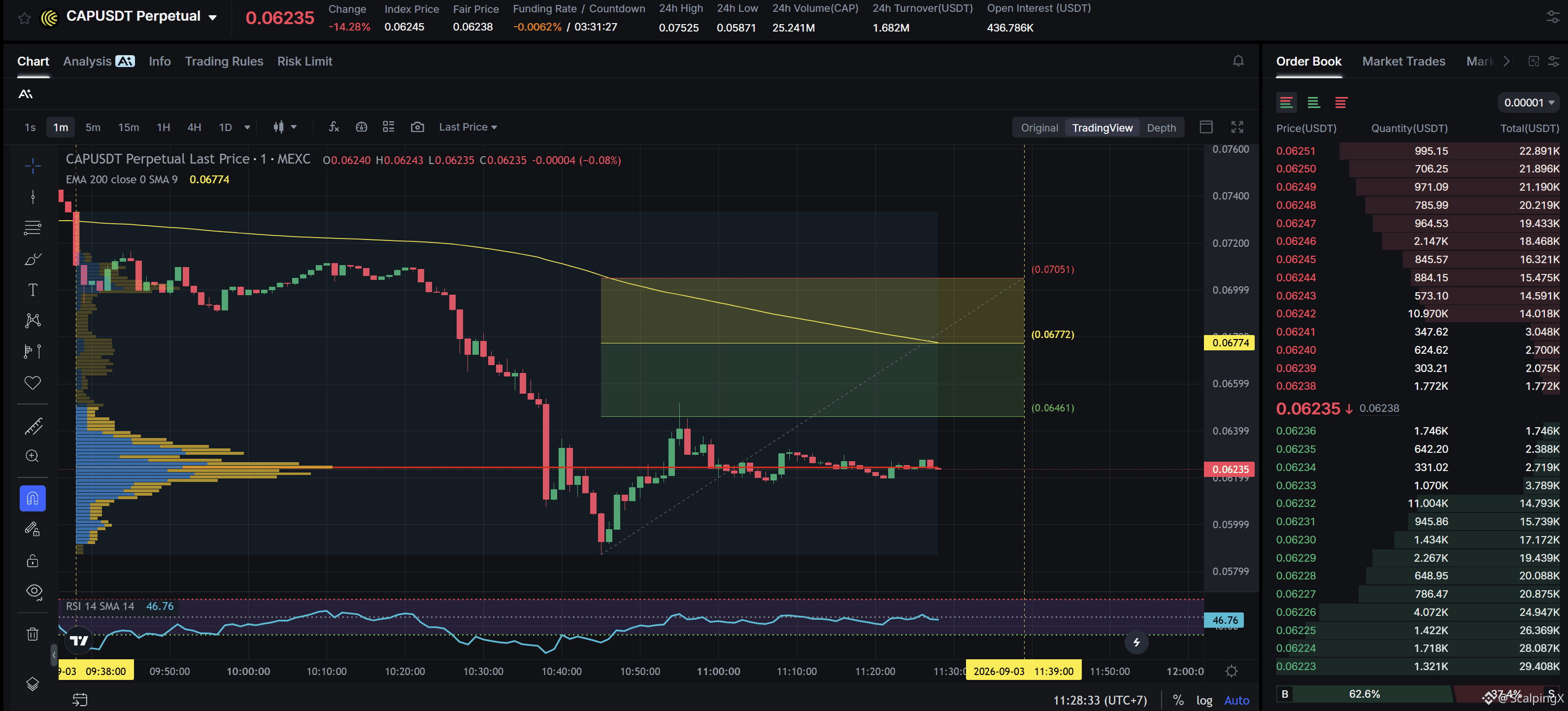
Task: Switch chart view to Depth
Action: point(1161,127)
